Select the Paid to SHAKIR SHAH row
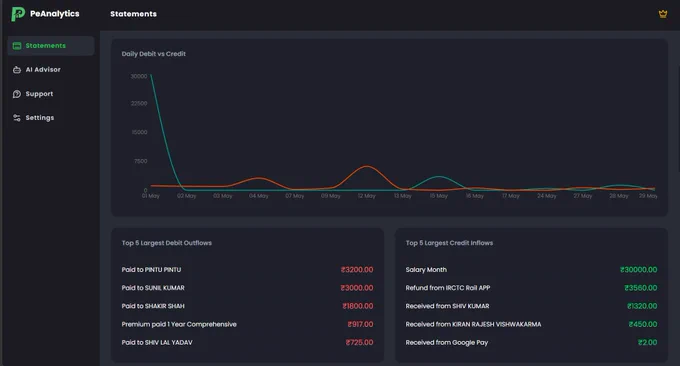 247,306
